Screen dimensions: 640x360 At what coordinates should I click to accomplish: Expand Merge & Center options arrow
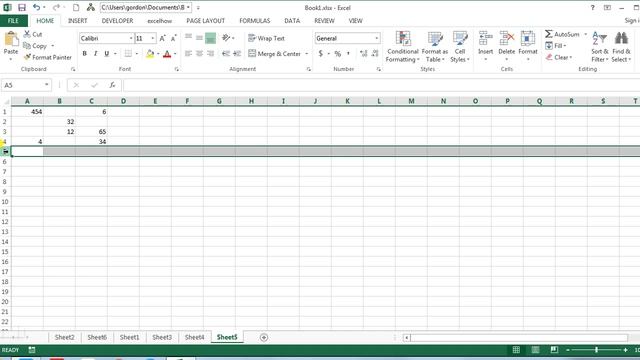pos(307,53)
